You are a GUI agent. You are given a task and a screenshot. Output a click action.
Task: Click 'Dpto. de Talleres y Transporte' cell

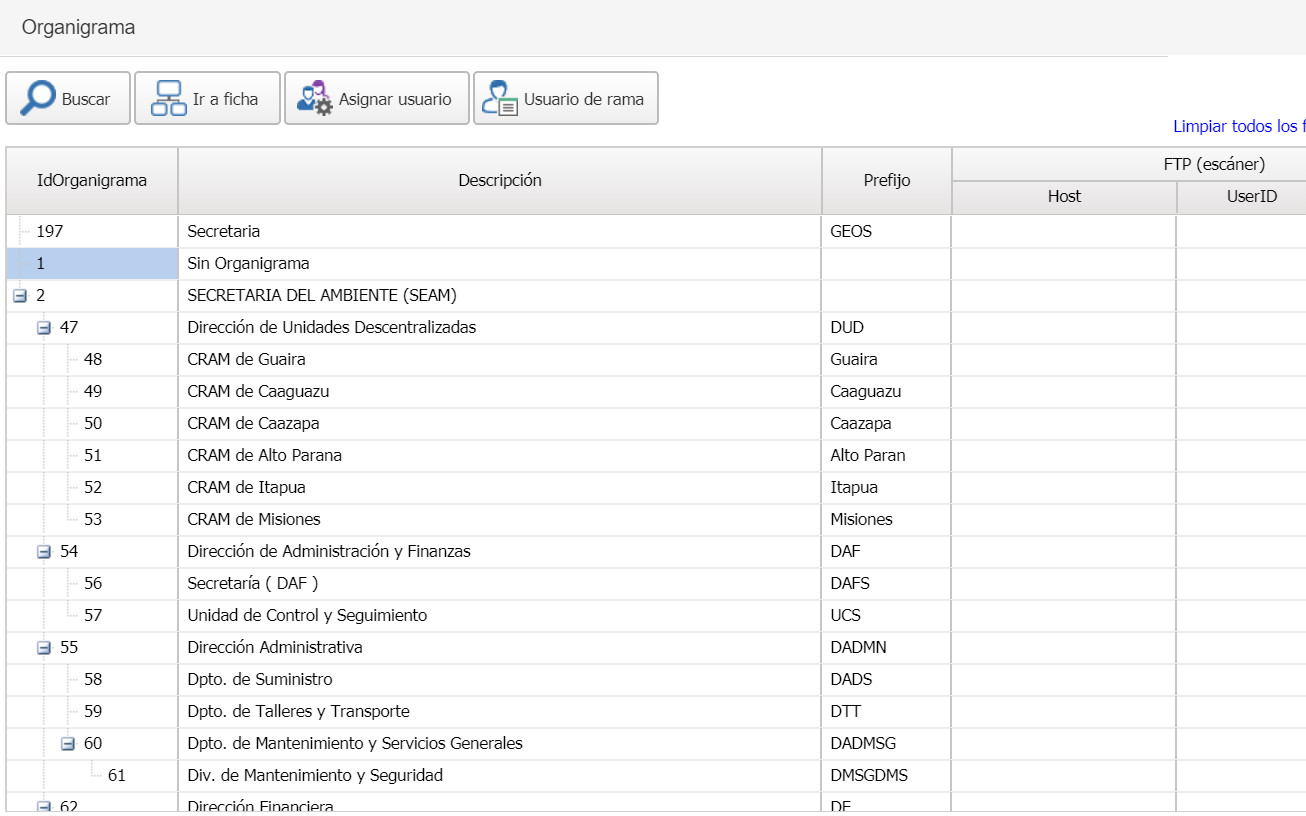point(500,712)
